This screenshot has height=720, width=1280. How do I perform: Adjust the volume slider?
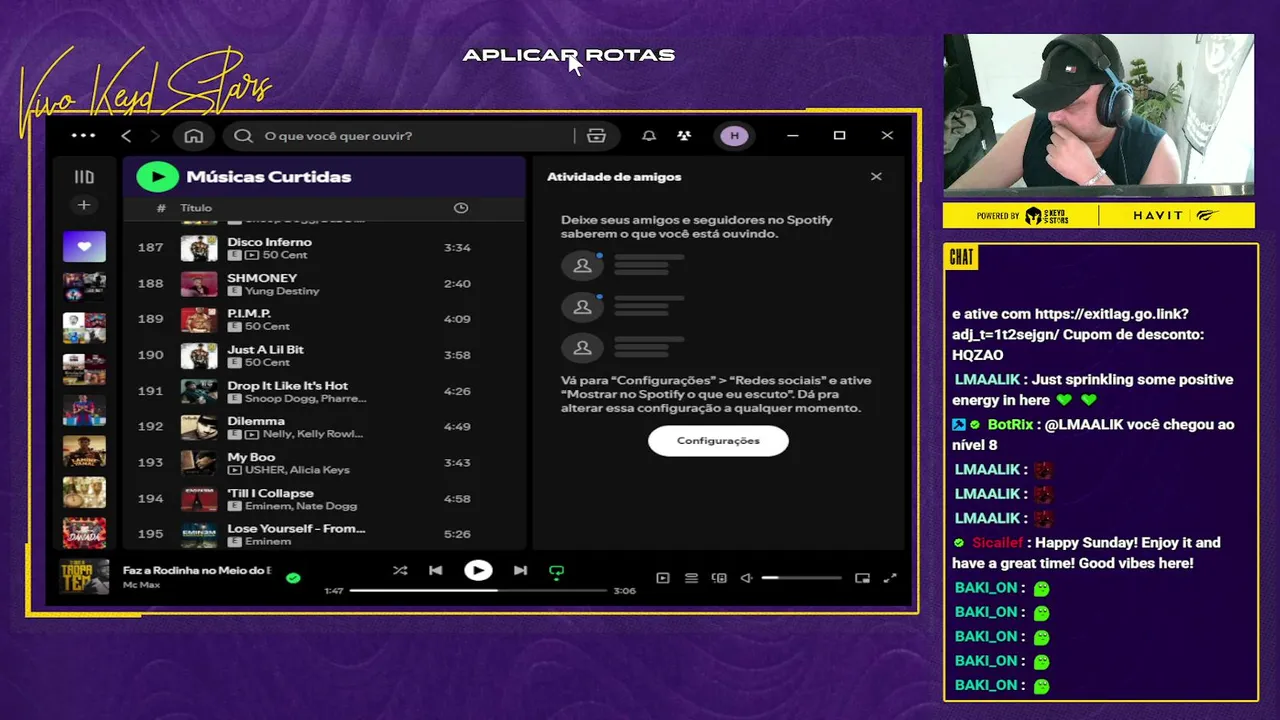[x=801, y=578]
